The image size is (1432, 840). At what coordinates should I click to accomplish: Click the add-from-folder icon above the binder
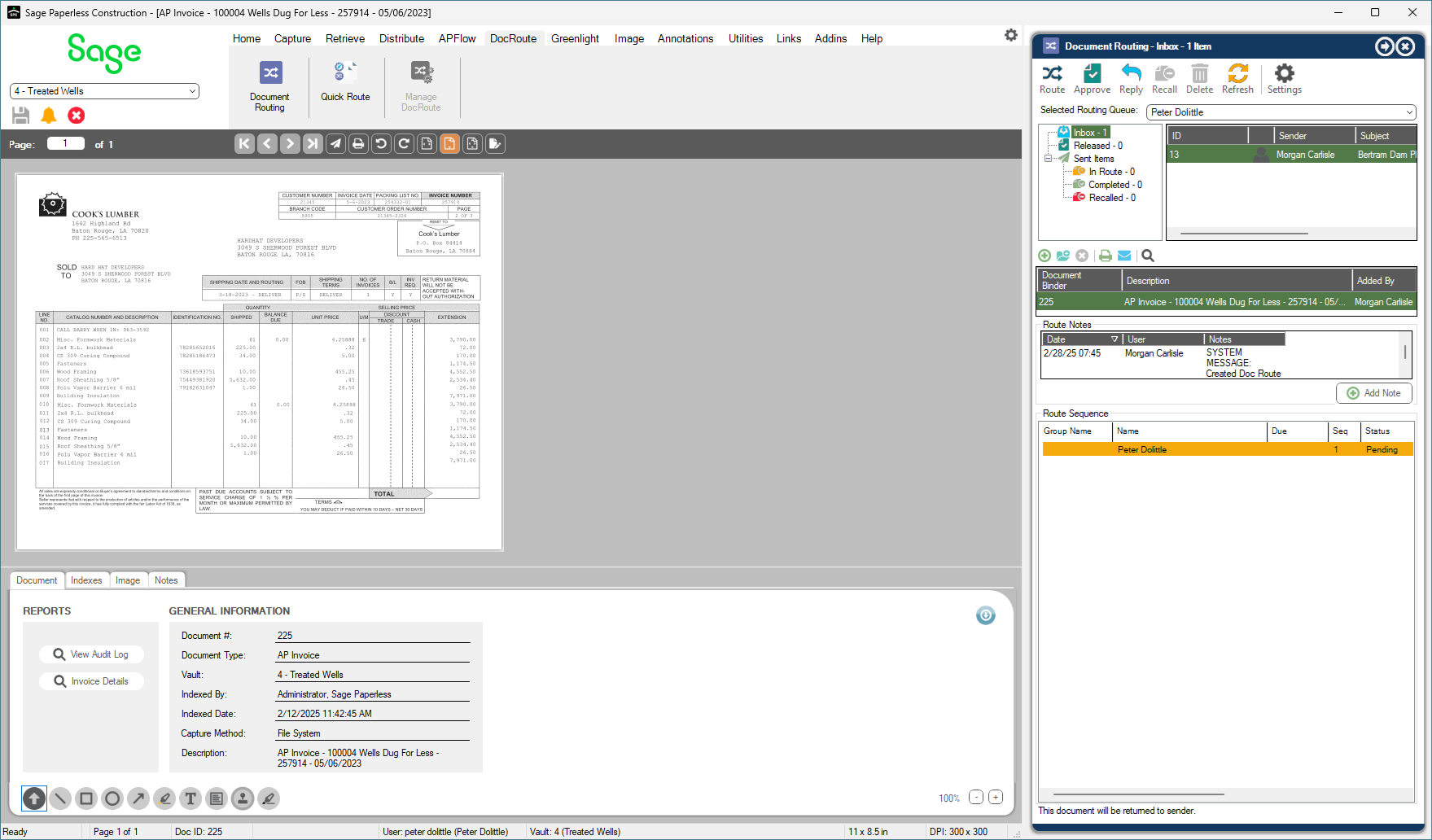pos(1063,256)
